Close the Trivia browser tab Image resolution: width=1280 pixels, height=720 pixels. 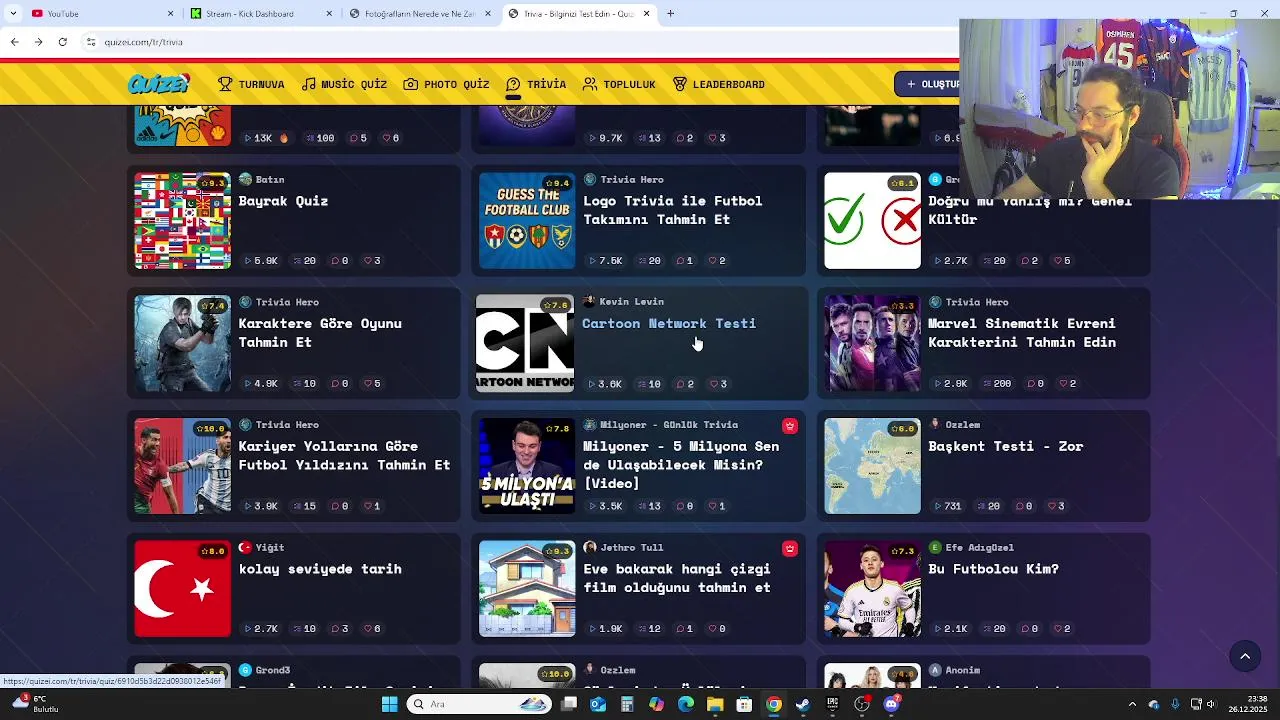pyautogui.click(x=646, y=14)
